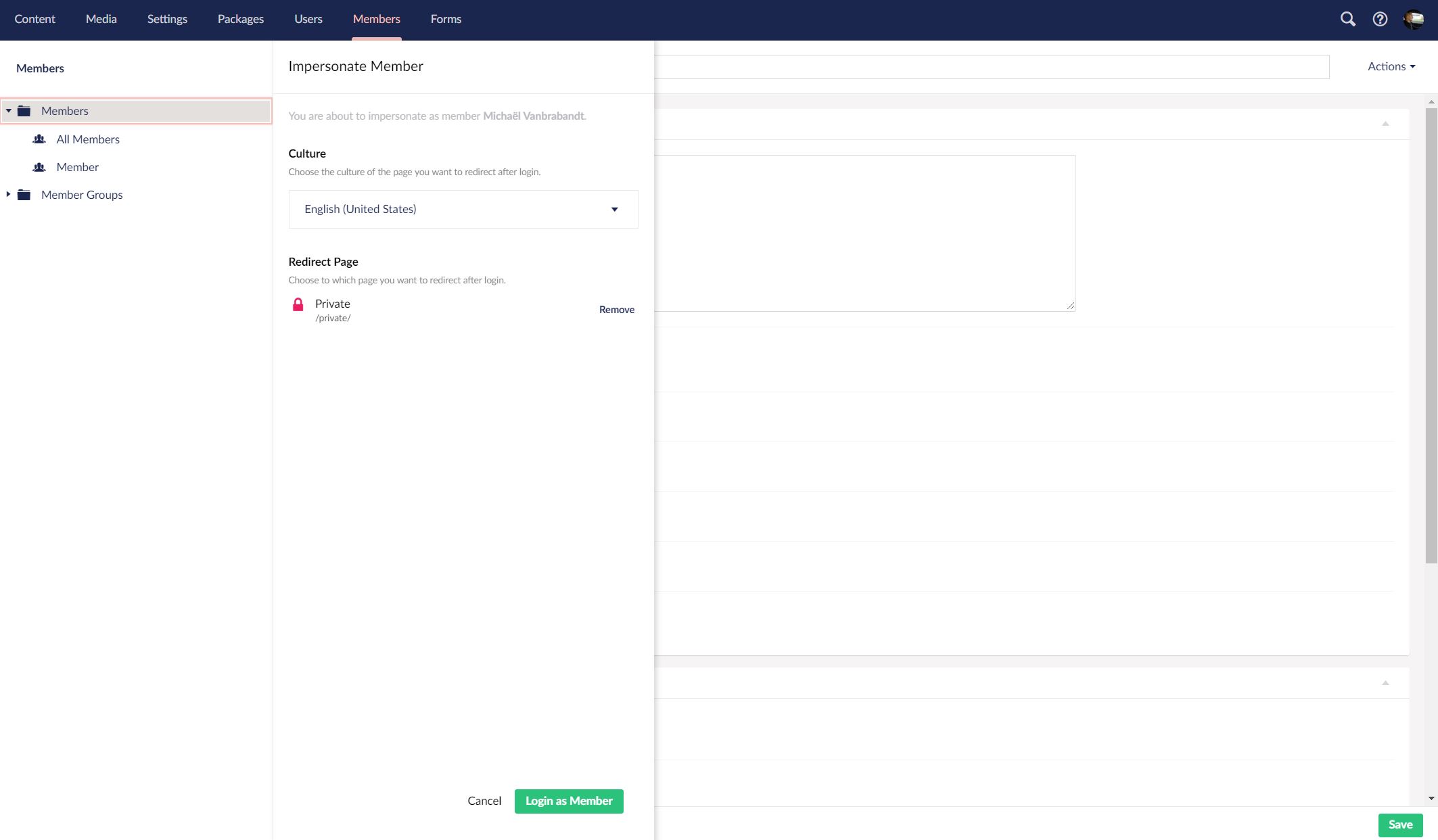This screenshot has height=840, width=1438.
Task: Click the red lock icon beside Private
Action: click(298, 305)
